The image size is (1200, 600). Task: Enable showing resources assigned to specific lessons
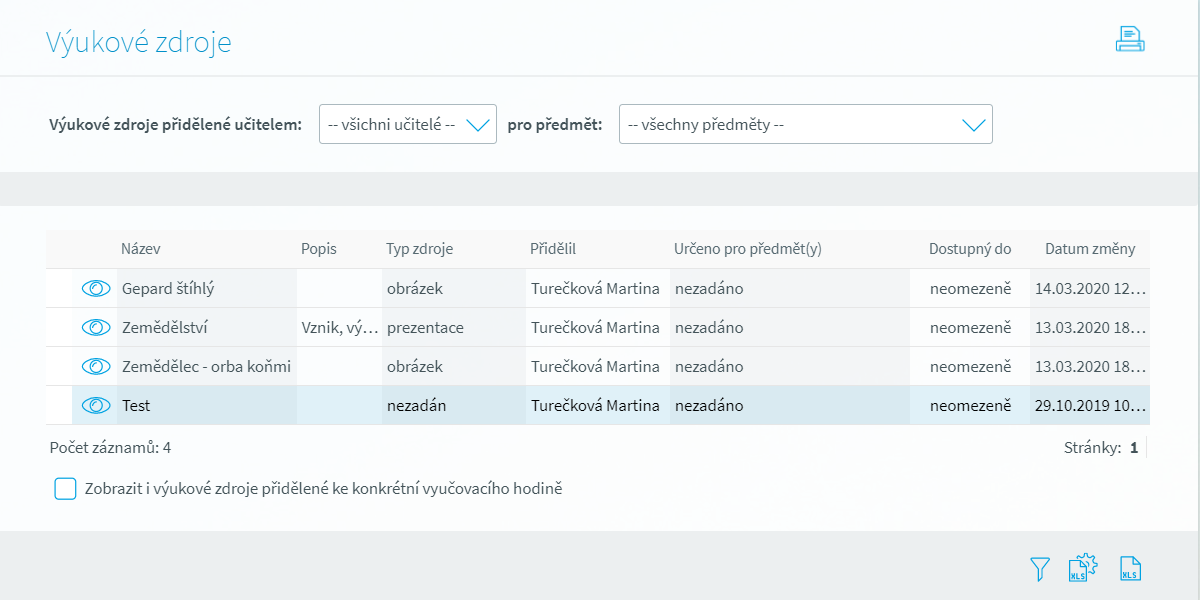65,489
